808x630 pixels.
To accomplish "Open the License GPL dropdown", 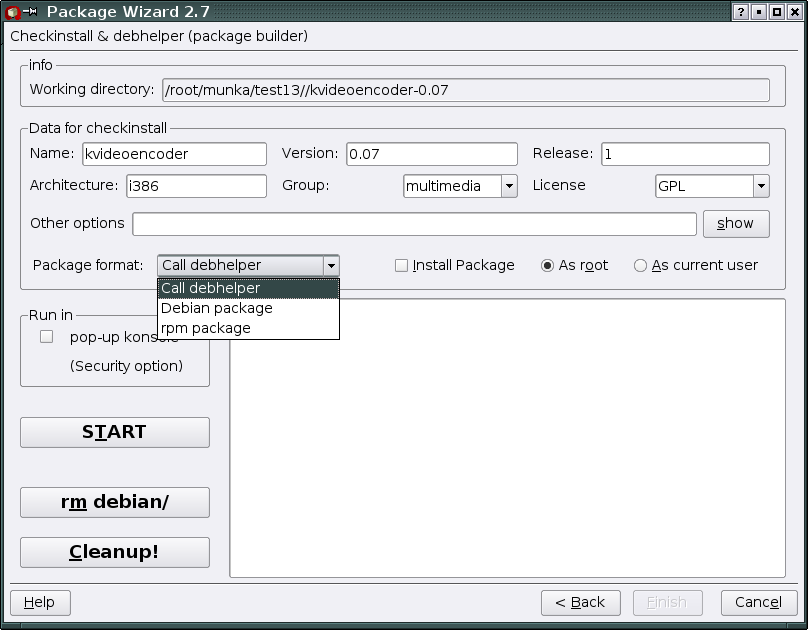I will [761, 186].
